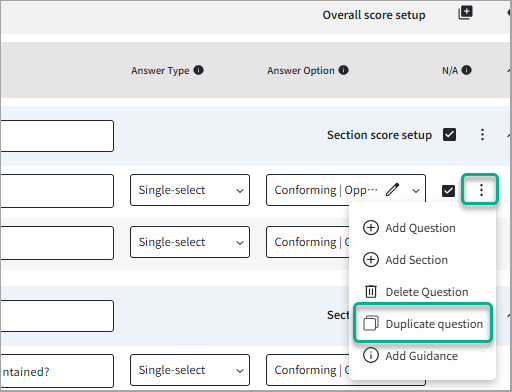Image resolution: width=512 pixels, height=392 pixels.
Task: Click the question text field beside Conforming | Opp dropdown
Action: pos(57,191)
